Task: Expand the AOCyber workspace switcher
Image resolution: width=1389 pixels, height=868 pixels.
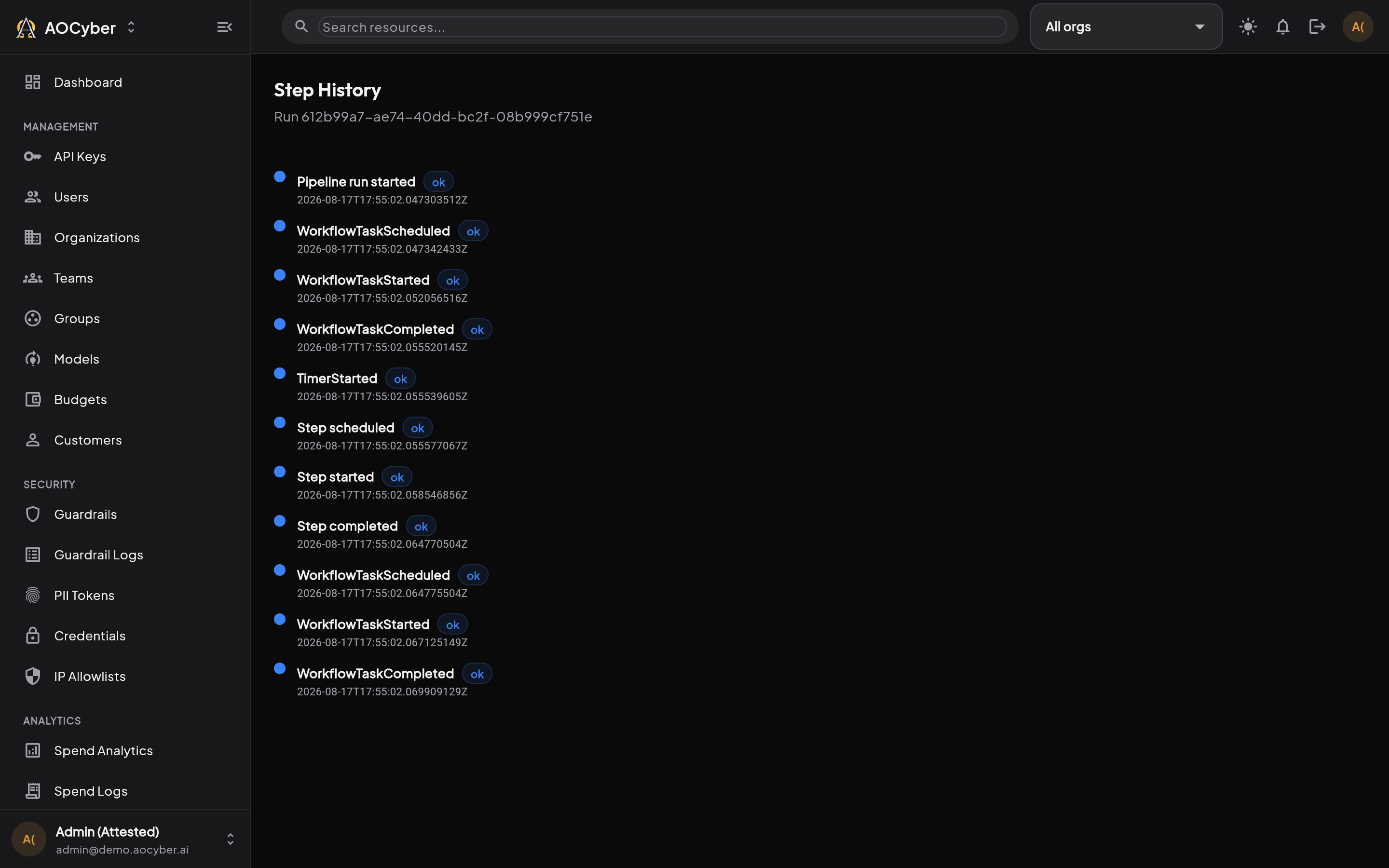Action: point(131,27)
